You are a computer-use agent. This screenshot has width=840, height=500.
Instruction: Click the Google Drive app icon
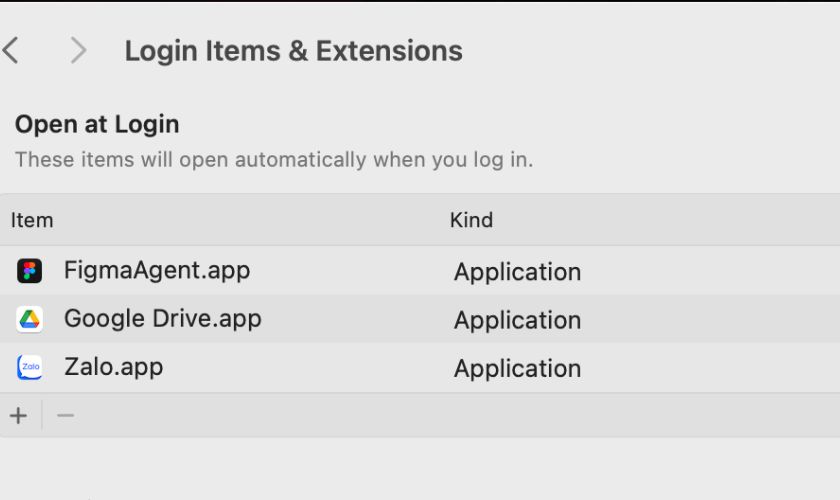(29, 319)
